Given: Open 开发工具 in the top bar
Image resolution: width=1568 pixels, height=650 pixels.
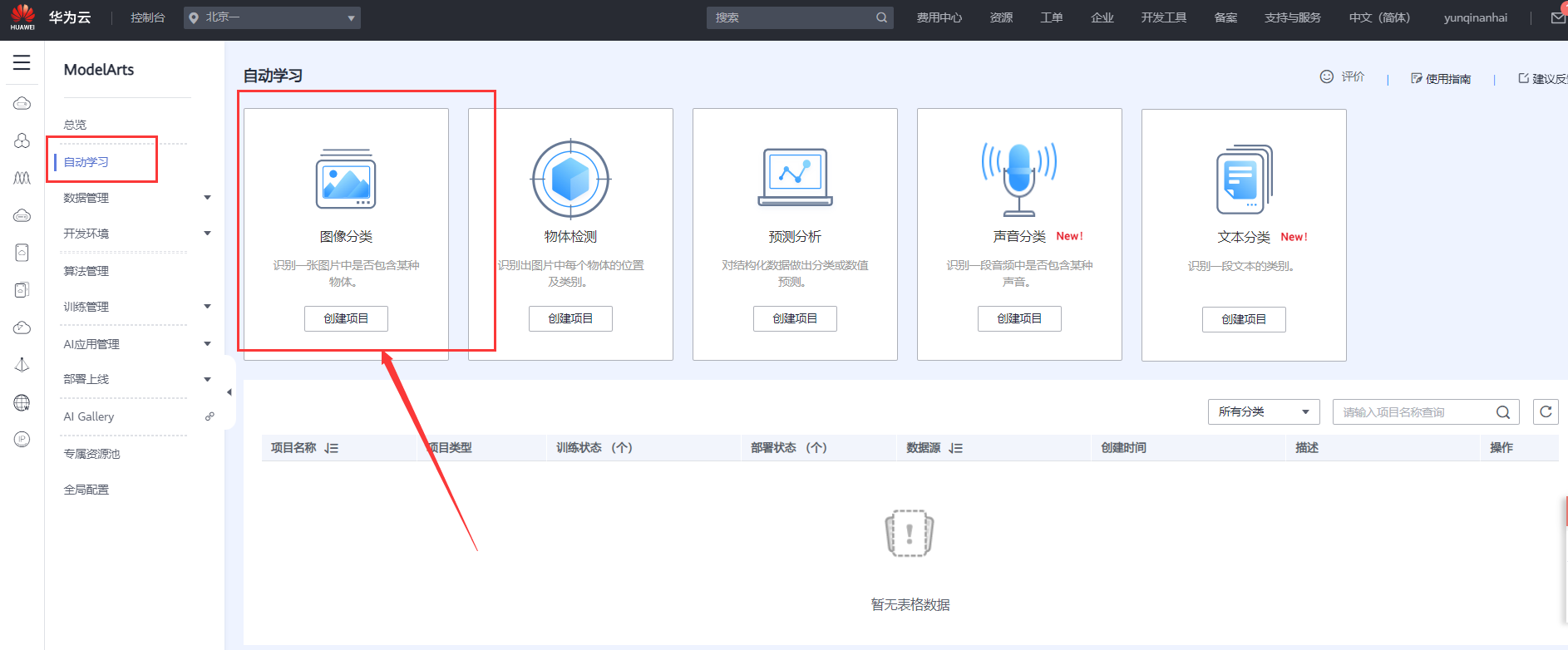Looking at the screenshot, I should pyautogui.click(x=1164, y=17).
